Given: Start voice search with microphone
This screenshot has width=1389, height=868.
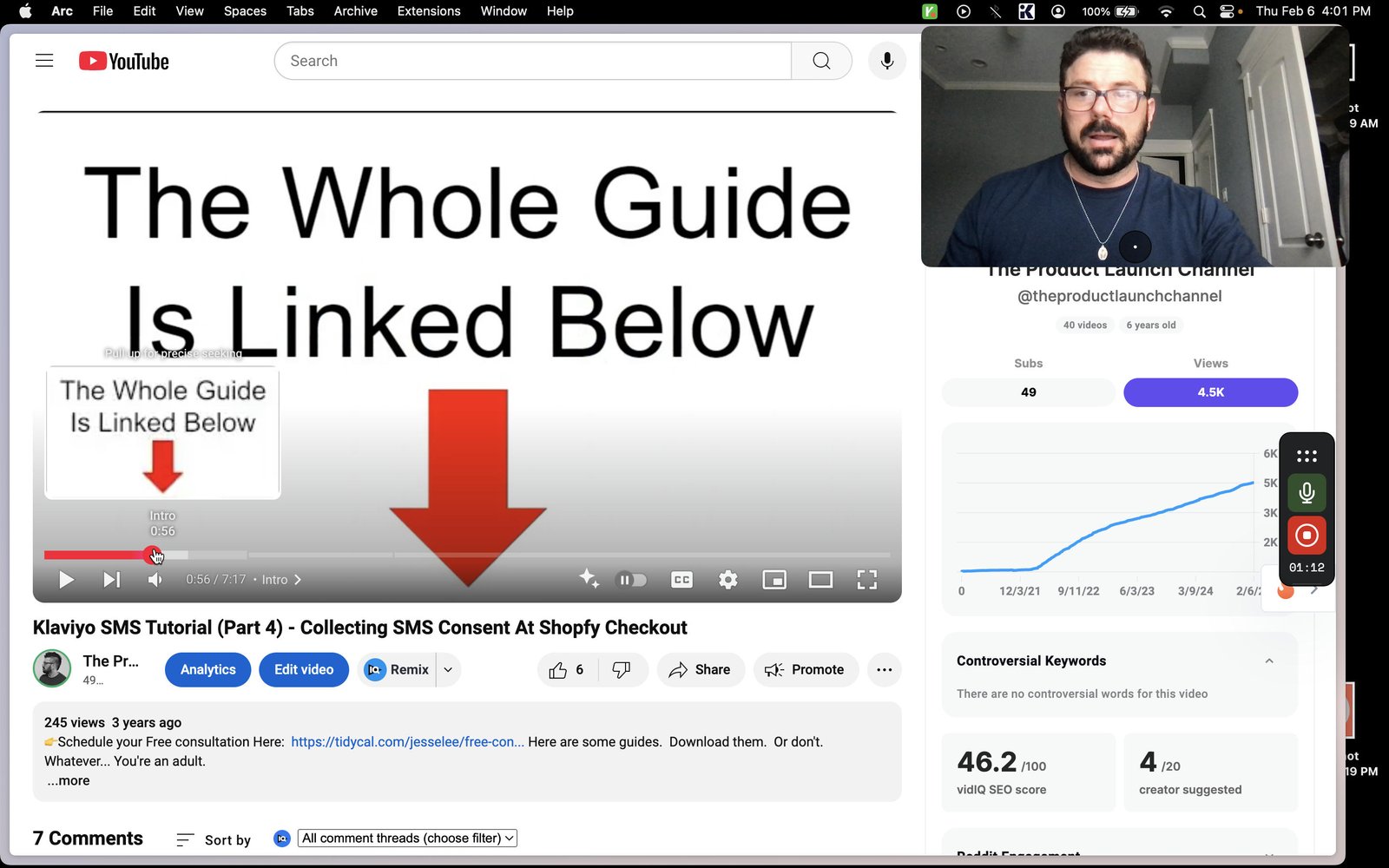Looking at the screenshot, I should click(x=886, y=61).
